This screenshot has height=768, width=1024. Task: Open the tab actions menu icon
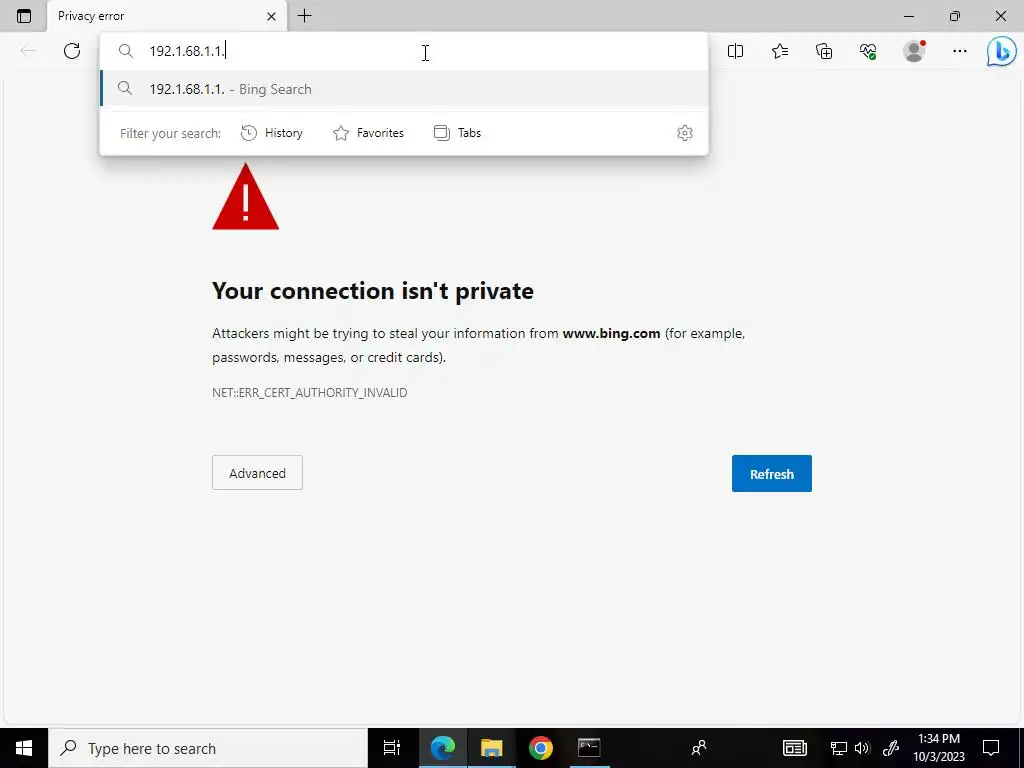tap(24, 16)
